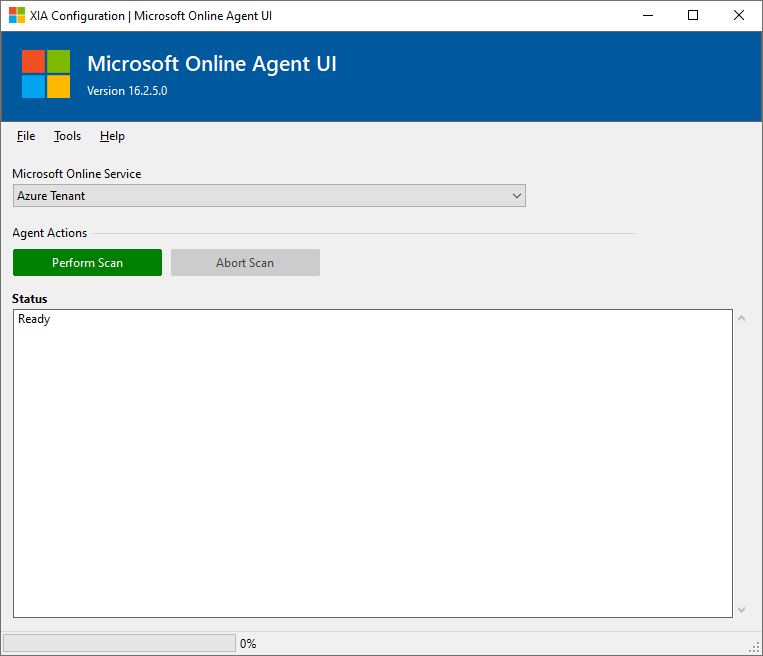This screenshot has width=763, height=656.
Task: Click the app icon in the title bar
Action: click(17, 15)
